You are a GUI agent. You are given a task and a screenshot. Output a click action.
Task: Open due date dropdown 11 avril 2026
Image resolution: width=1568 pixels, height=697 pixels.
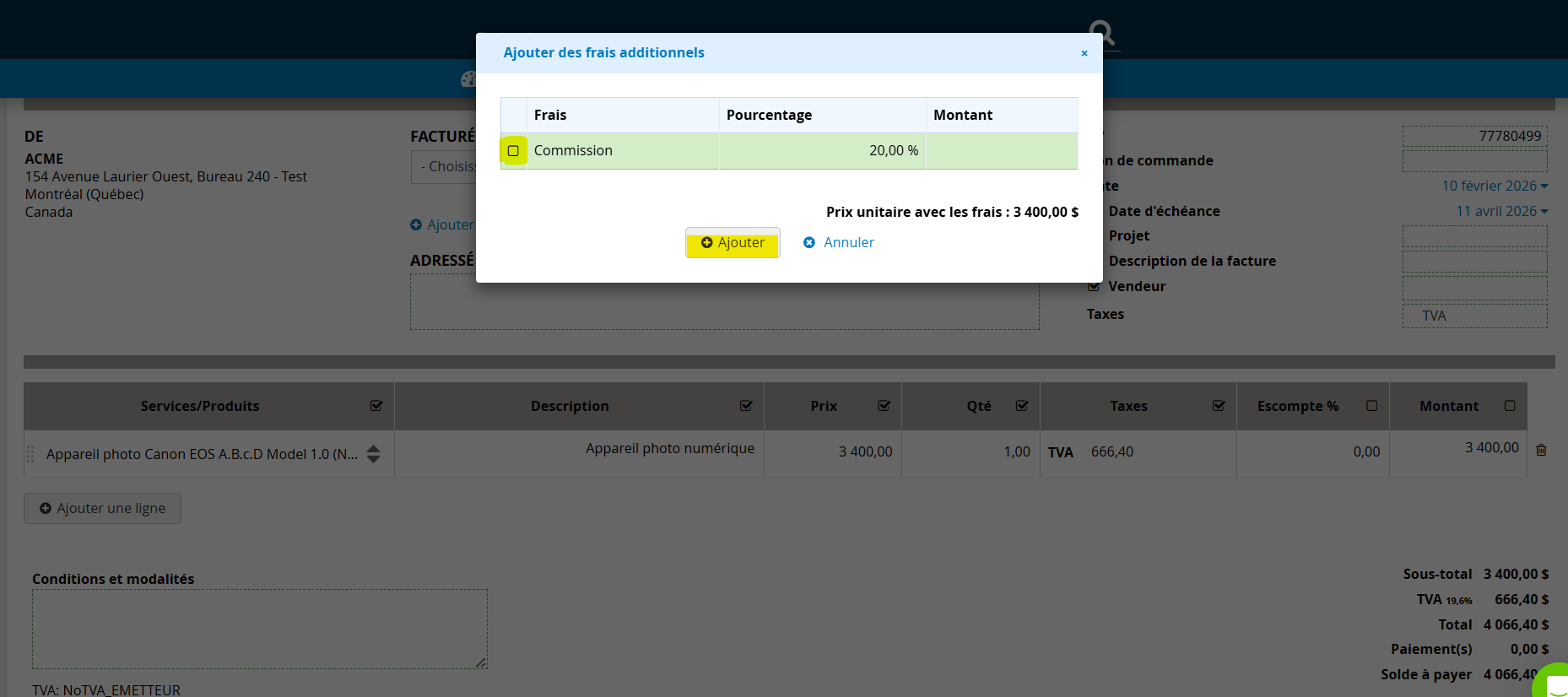(x=1501, y=211)
